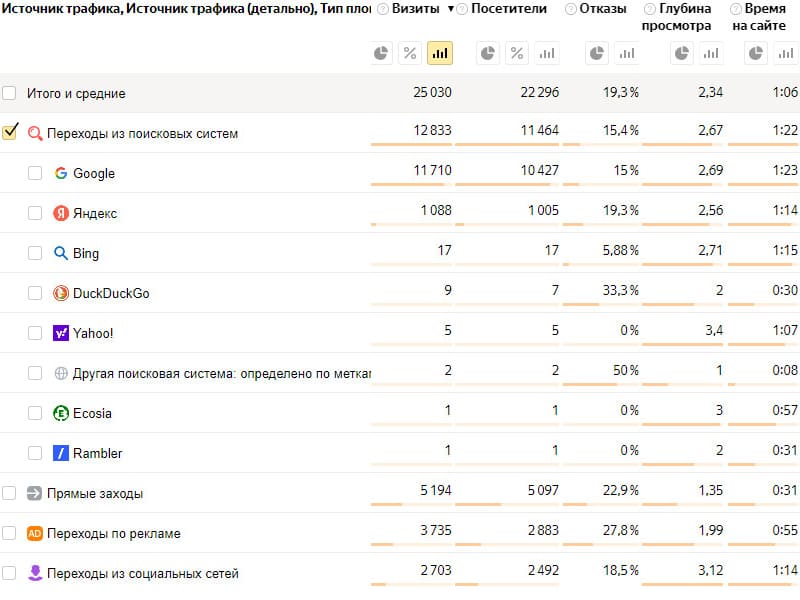Select pie chart icon under Визиты
800x600 pixels.
(381, 53)
